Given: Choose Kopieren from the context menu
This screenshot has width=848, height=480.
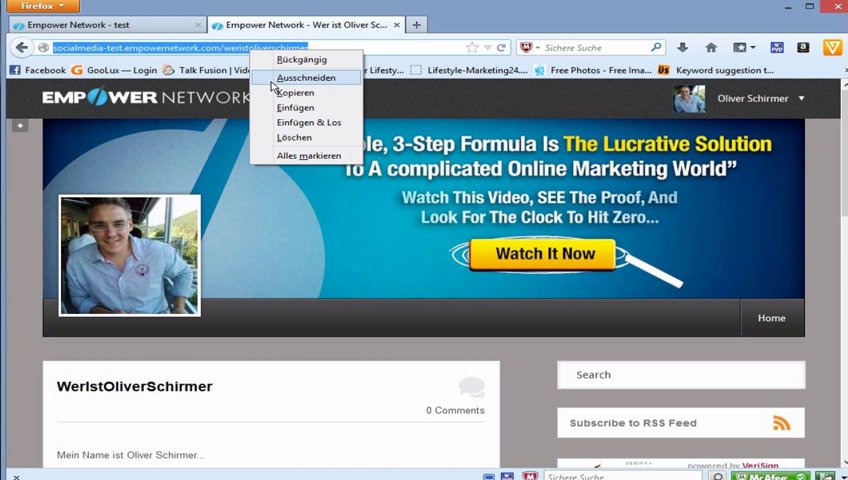Looking at the screenshot, I should pos(295,92).
